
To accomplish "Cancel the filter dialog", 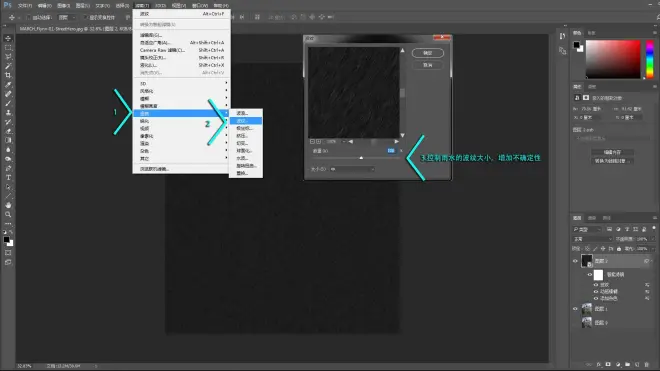I will click(x=427, y=65).
